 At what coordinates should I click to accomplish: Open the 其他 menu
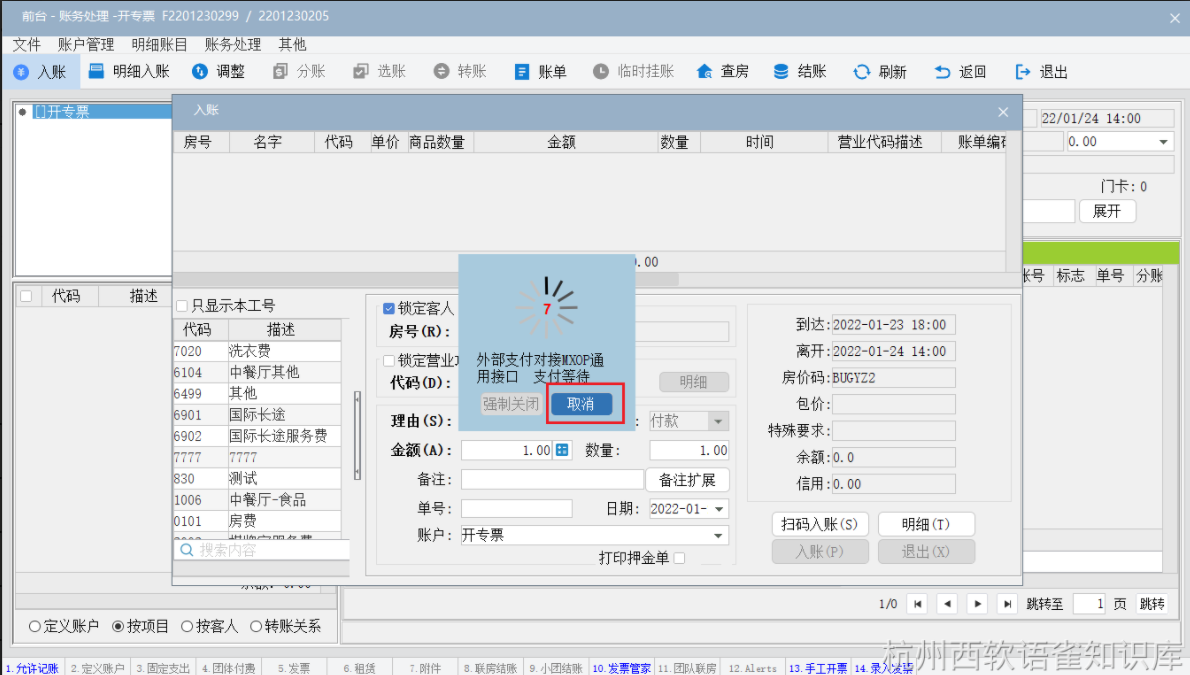[292, 45]
